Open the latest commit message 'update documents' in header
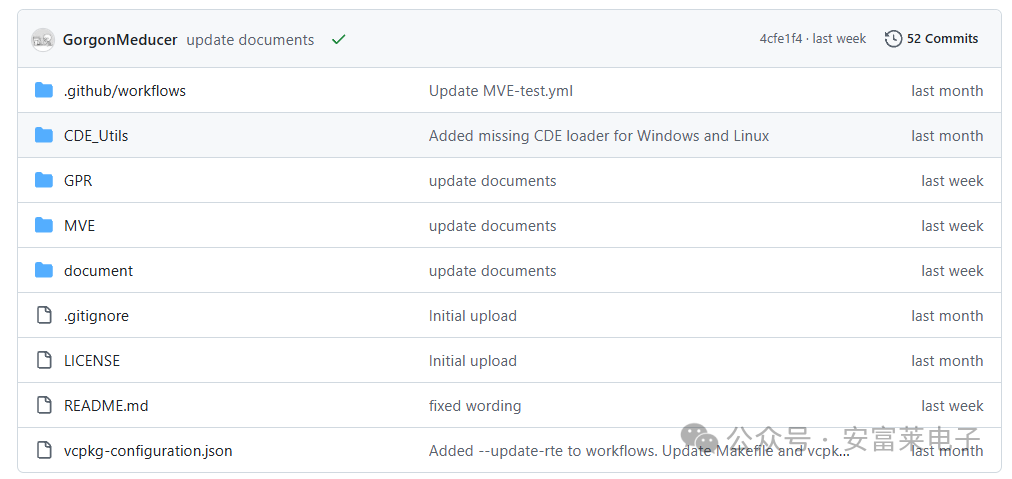 tap(250, 39)
